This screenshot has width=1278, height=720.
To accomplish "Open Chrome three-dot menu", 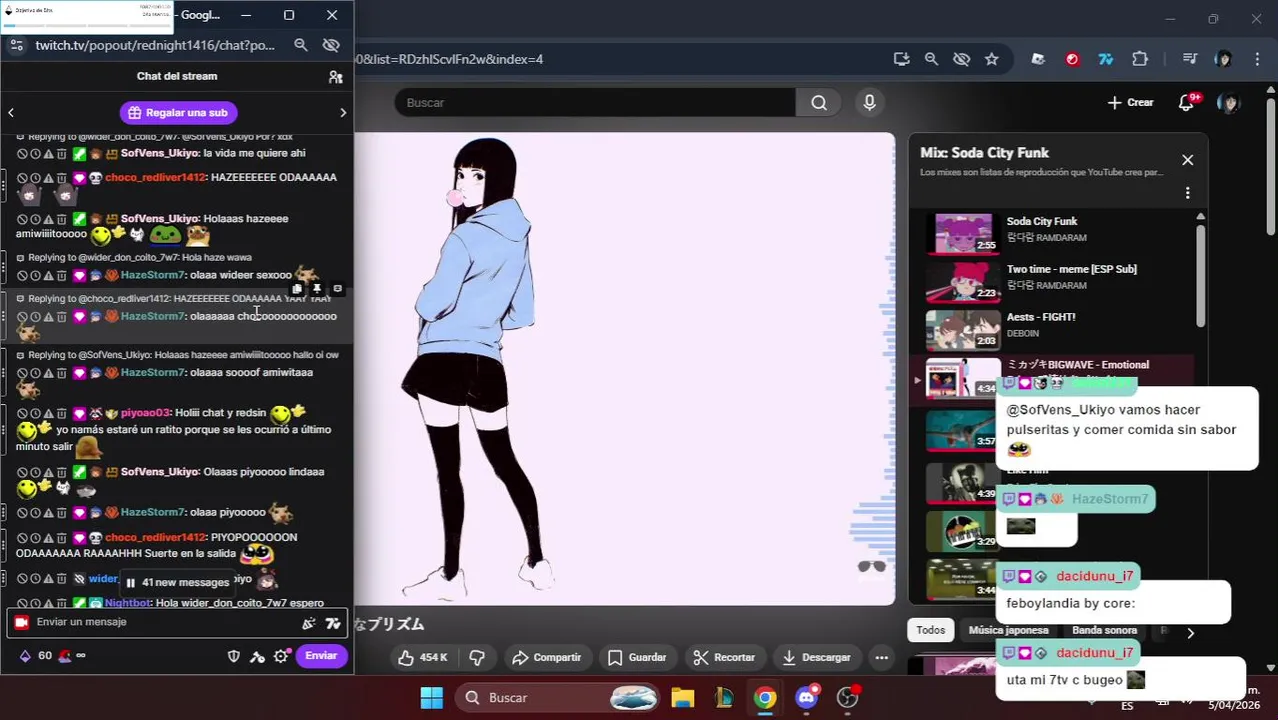I will pyautogui.click(x=1257, y=59).
